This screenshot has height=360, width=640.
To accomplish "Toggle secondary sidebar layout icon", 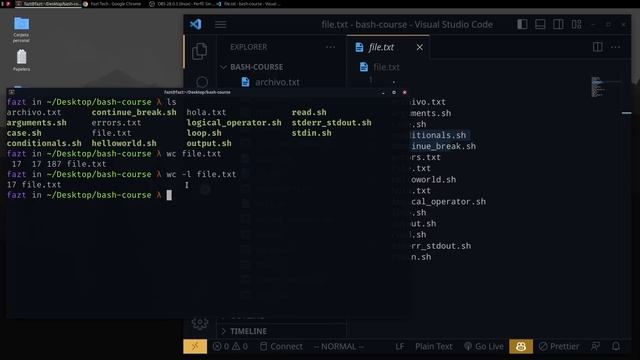I will click(x=558, y=24).
